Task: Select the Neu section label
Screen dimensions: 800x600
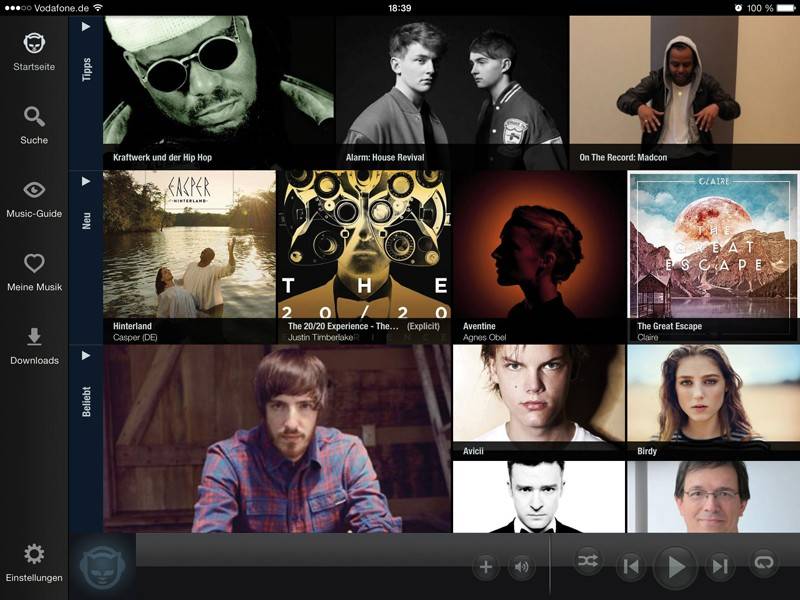Action: [x=87, y=220]
